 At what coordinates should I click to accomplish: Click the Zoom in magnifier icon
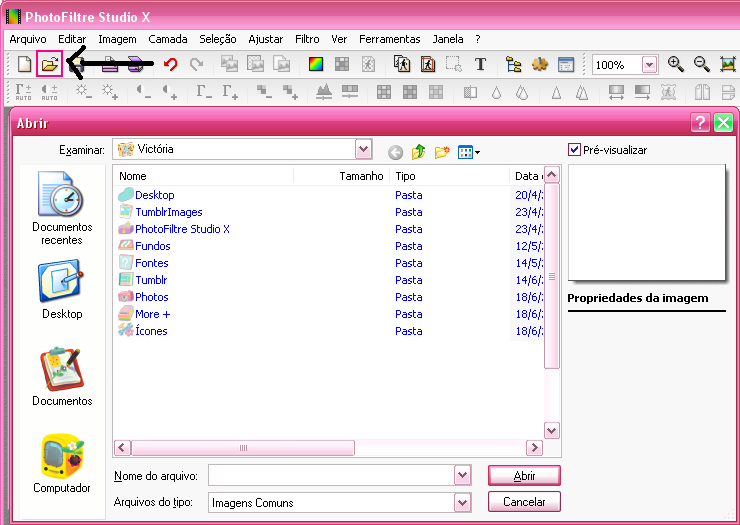(675, 64)
